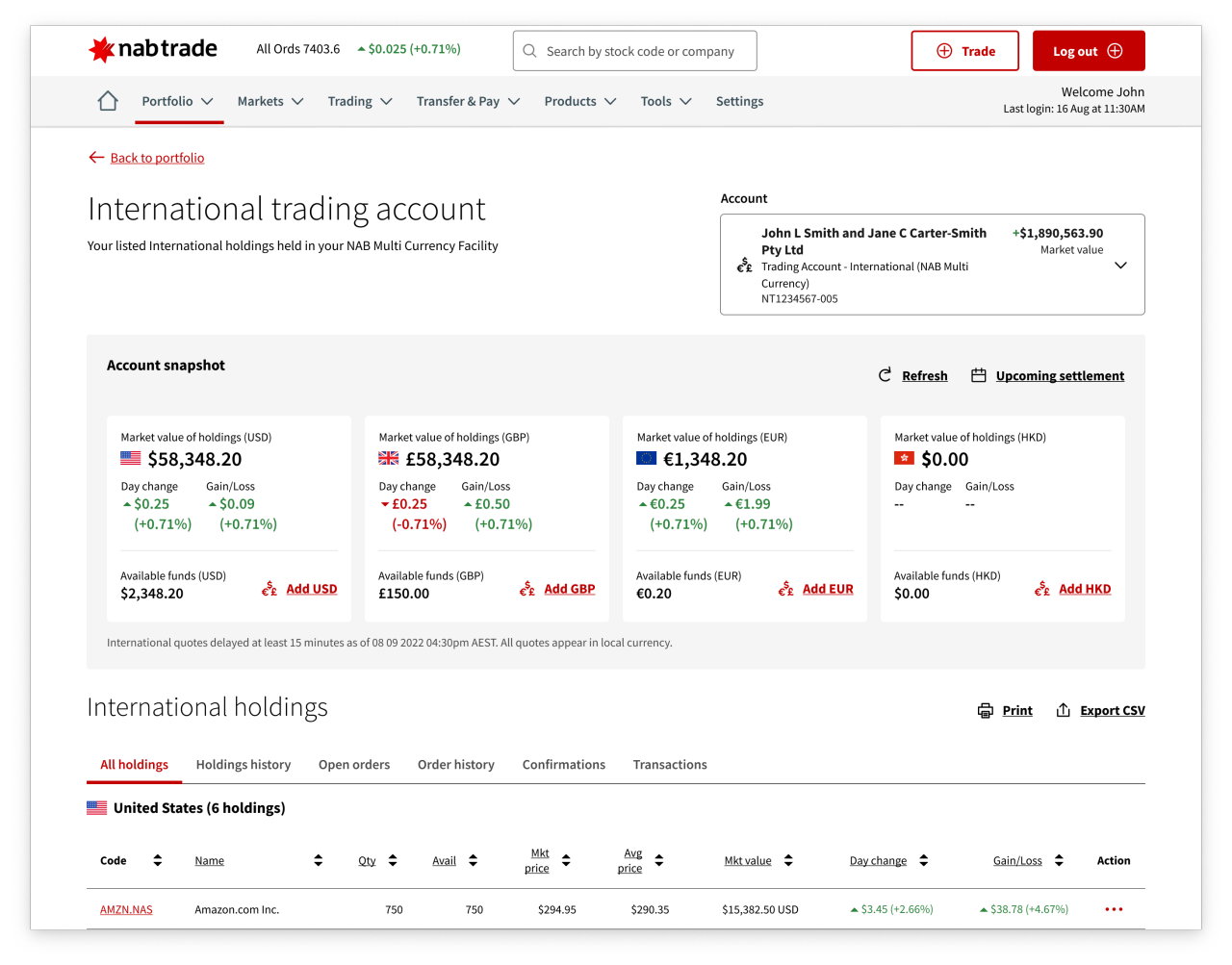Viewport: 1232px width, 965px height.
Task: Sort holdings by Code column
Action: coord(158,861)
